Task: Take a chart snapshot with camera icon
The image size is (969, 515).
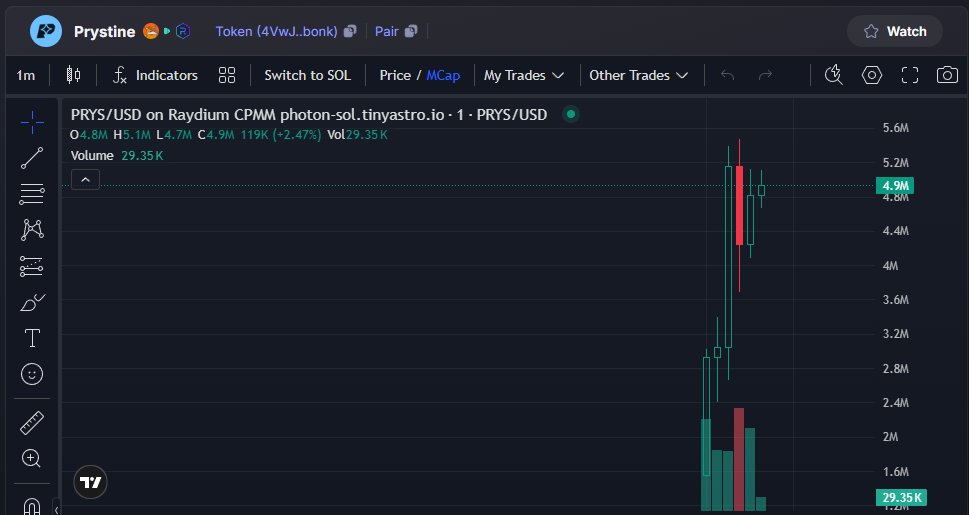Action: (947, 75)
